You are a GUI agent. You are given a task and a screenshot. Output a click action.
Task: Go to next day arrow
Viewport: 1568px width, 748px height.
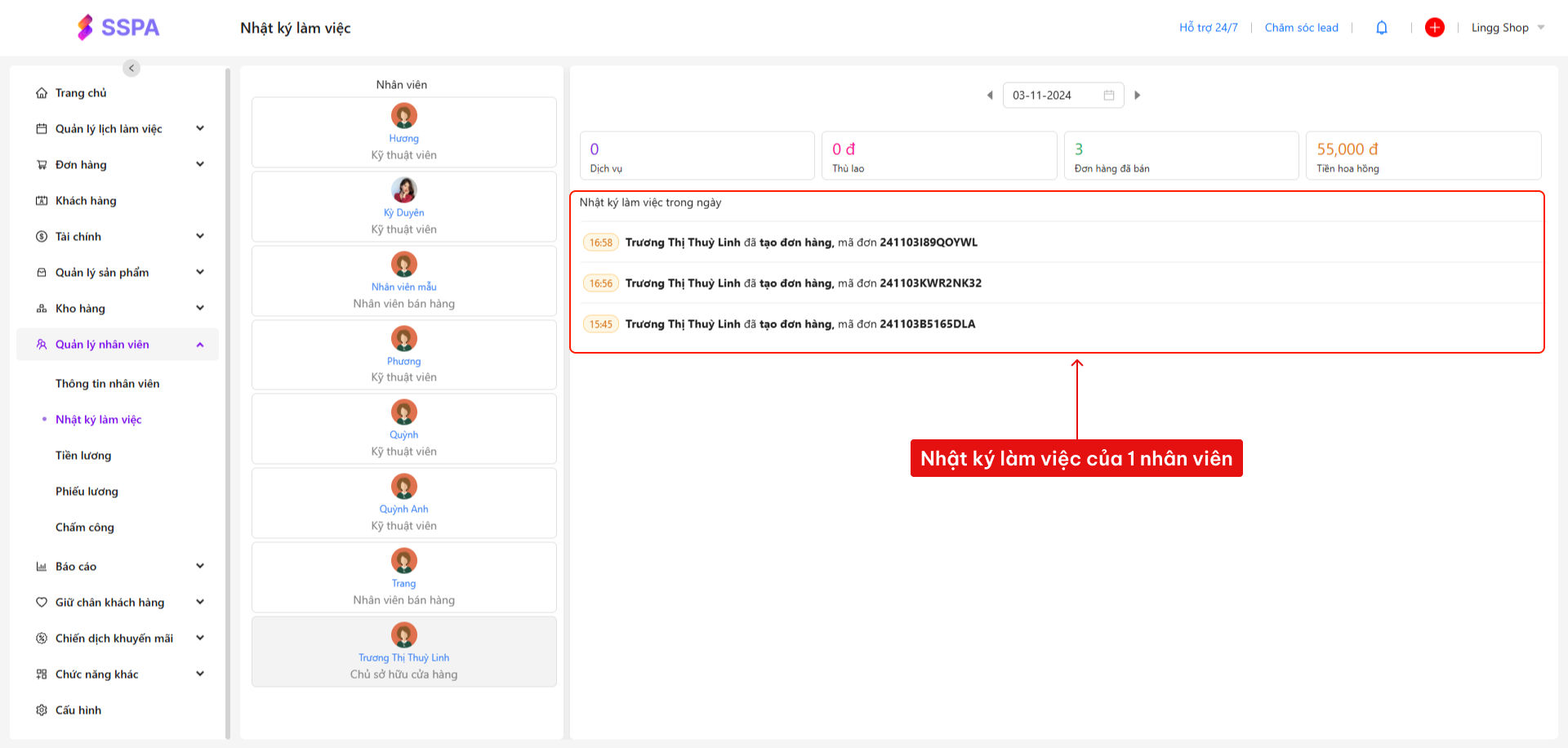1137,96
